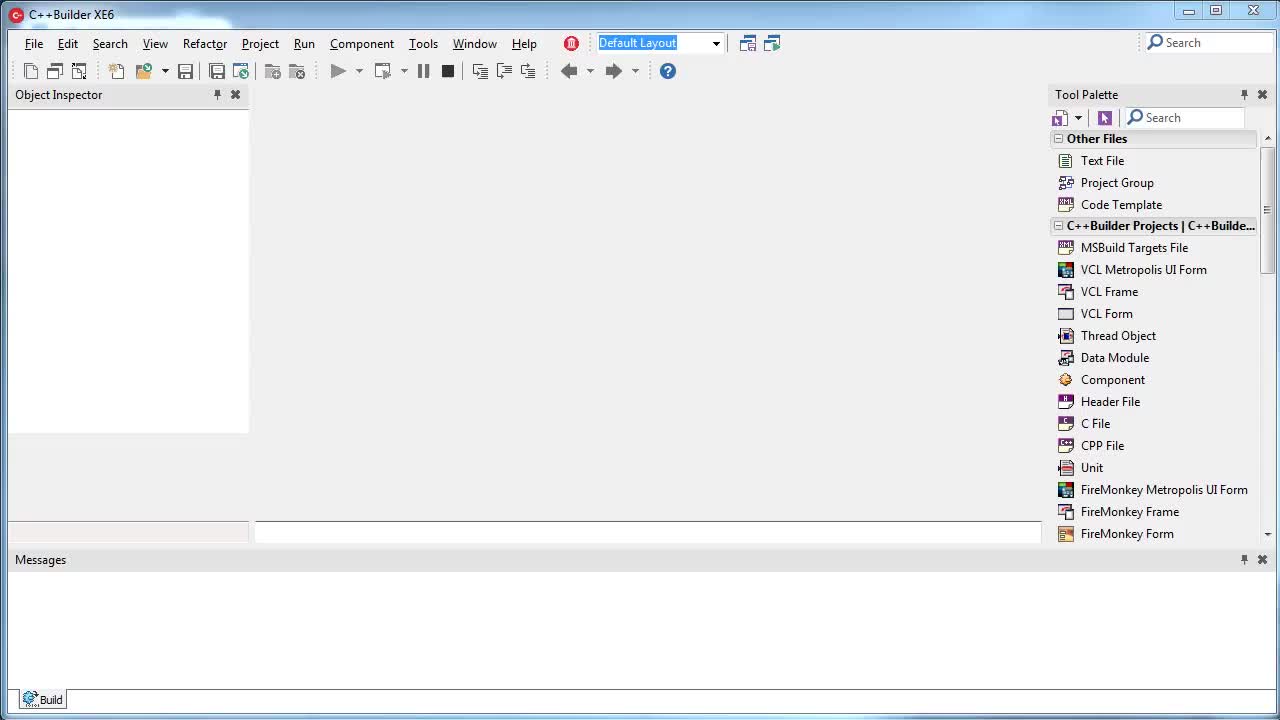Click the Back navigation arrow
This screenshot has height=720, width=1280.
[569, 71]
